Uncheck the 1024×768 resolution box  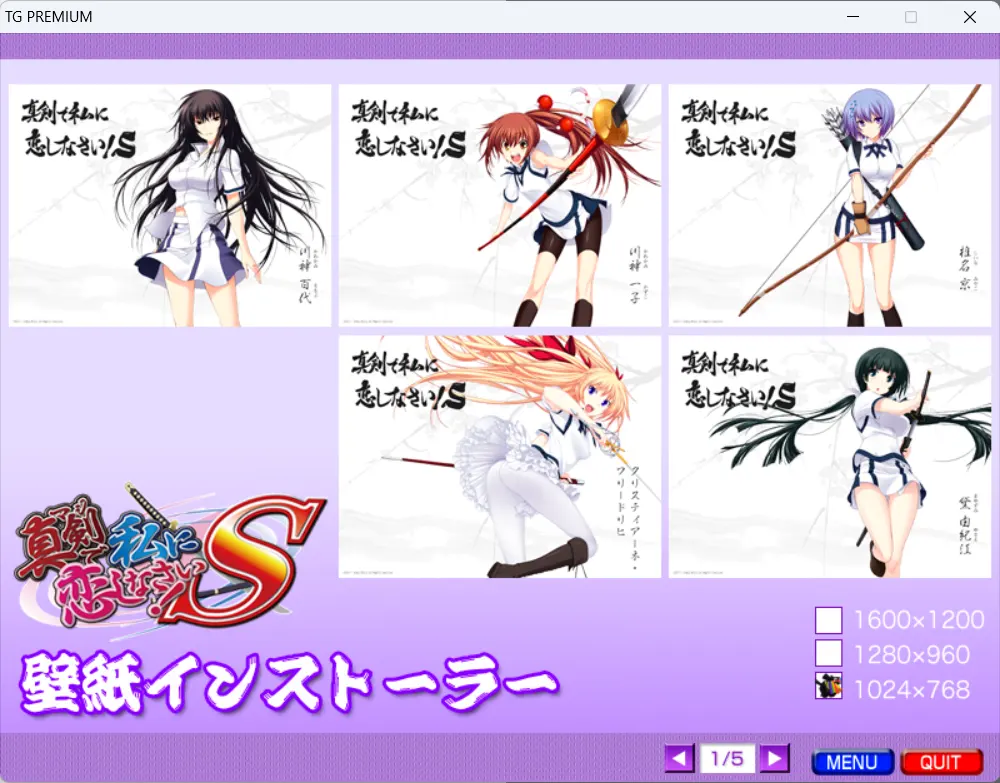pyautogui.click(x=828, y=686)
